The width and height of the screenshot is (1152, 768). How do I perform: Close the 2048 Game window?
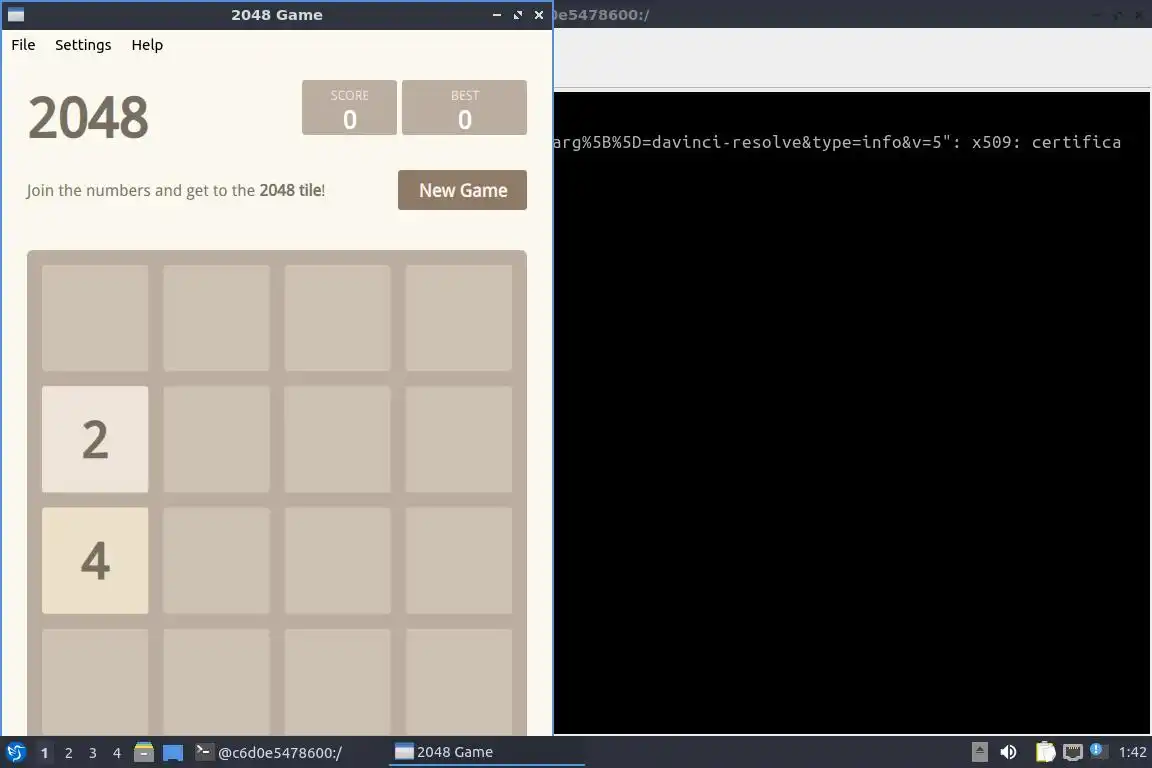coord(539,15)
